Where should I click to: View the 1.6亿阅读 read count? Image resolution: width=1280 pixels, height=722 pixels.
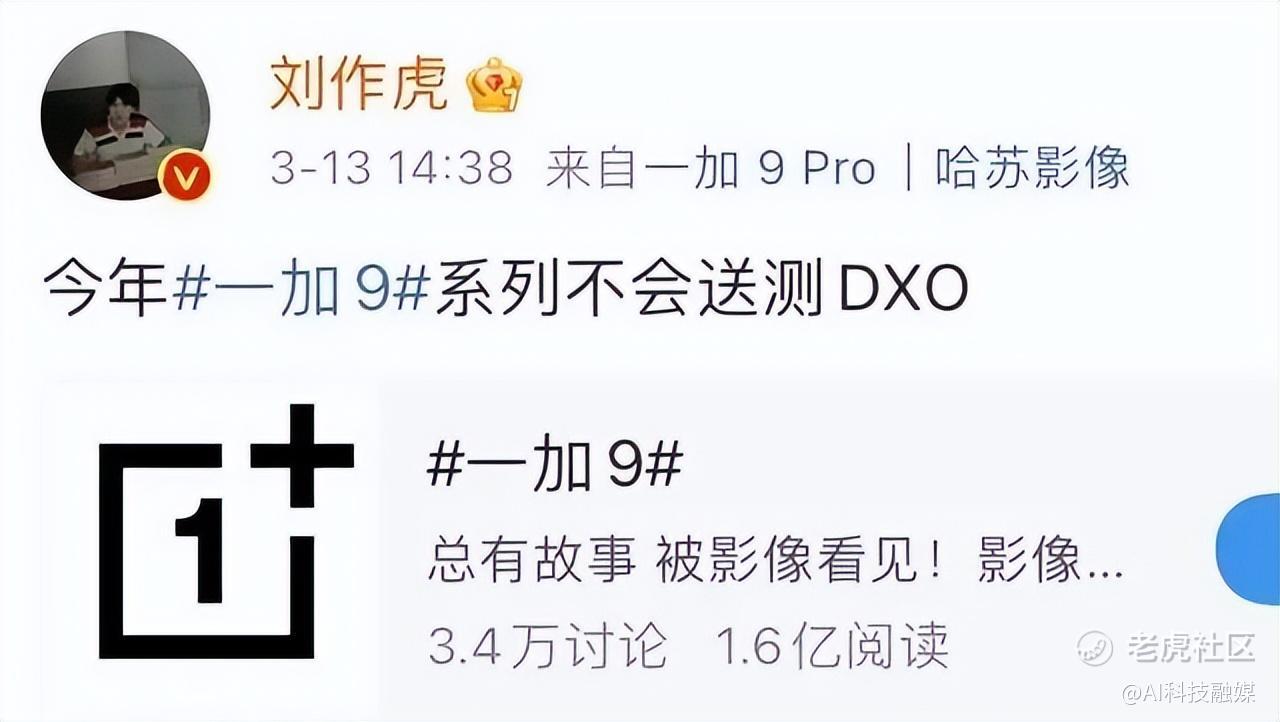point(831,645)
